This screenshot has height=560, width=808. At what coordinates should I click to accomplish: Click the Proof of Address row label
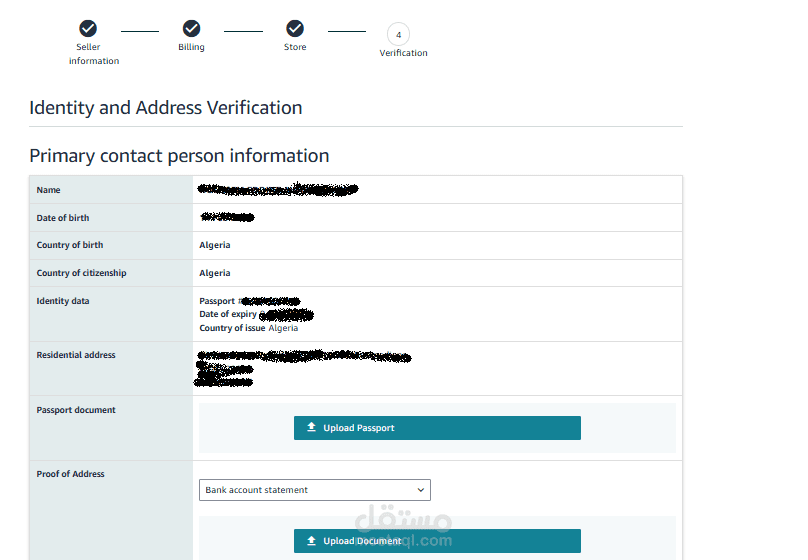70,474
